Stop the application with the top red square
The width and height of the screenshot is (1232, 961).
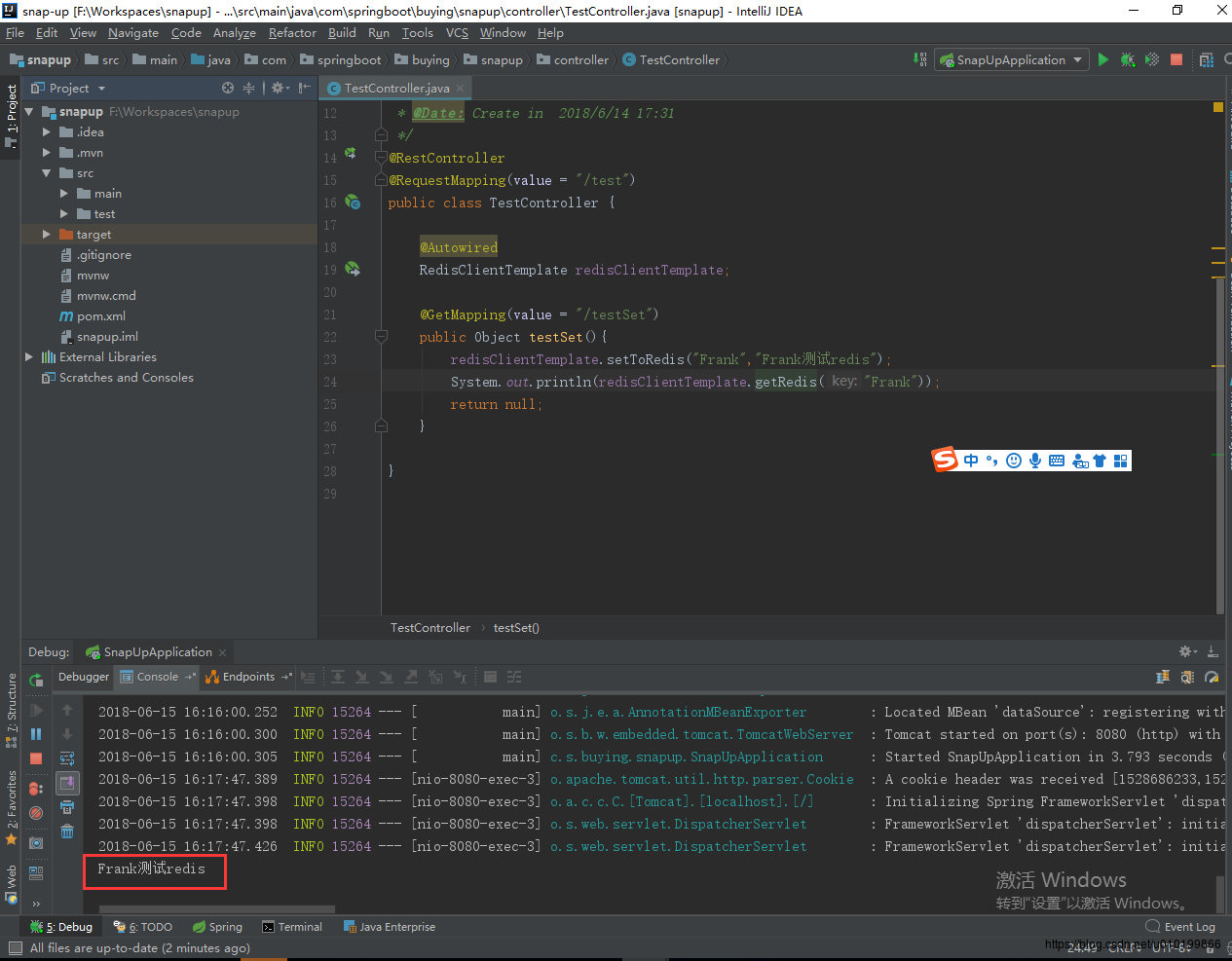coord(1176,59)
